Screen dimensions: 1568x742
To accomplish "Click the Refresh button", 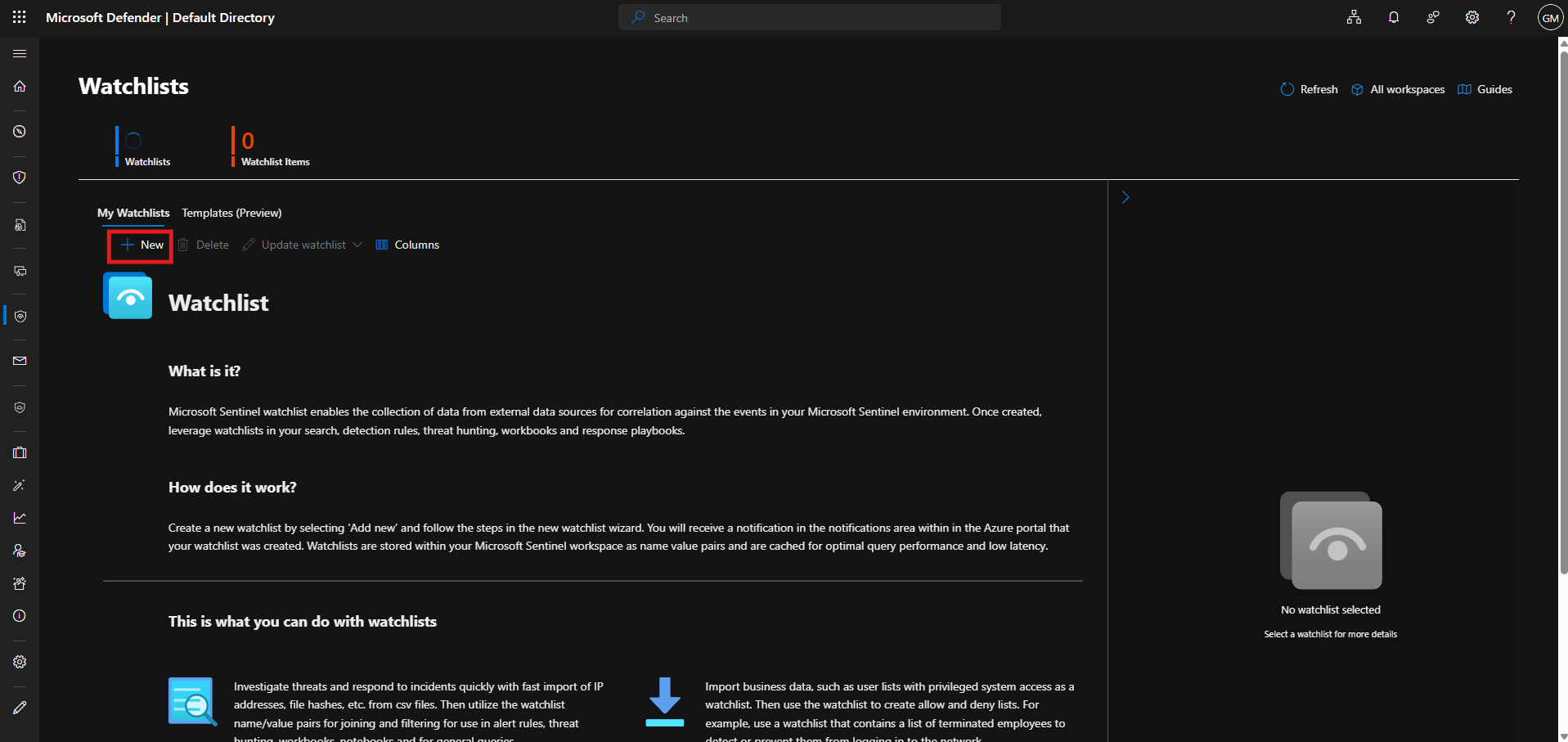I will point(1309,89).
